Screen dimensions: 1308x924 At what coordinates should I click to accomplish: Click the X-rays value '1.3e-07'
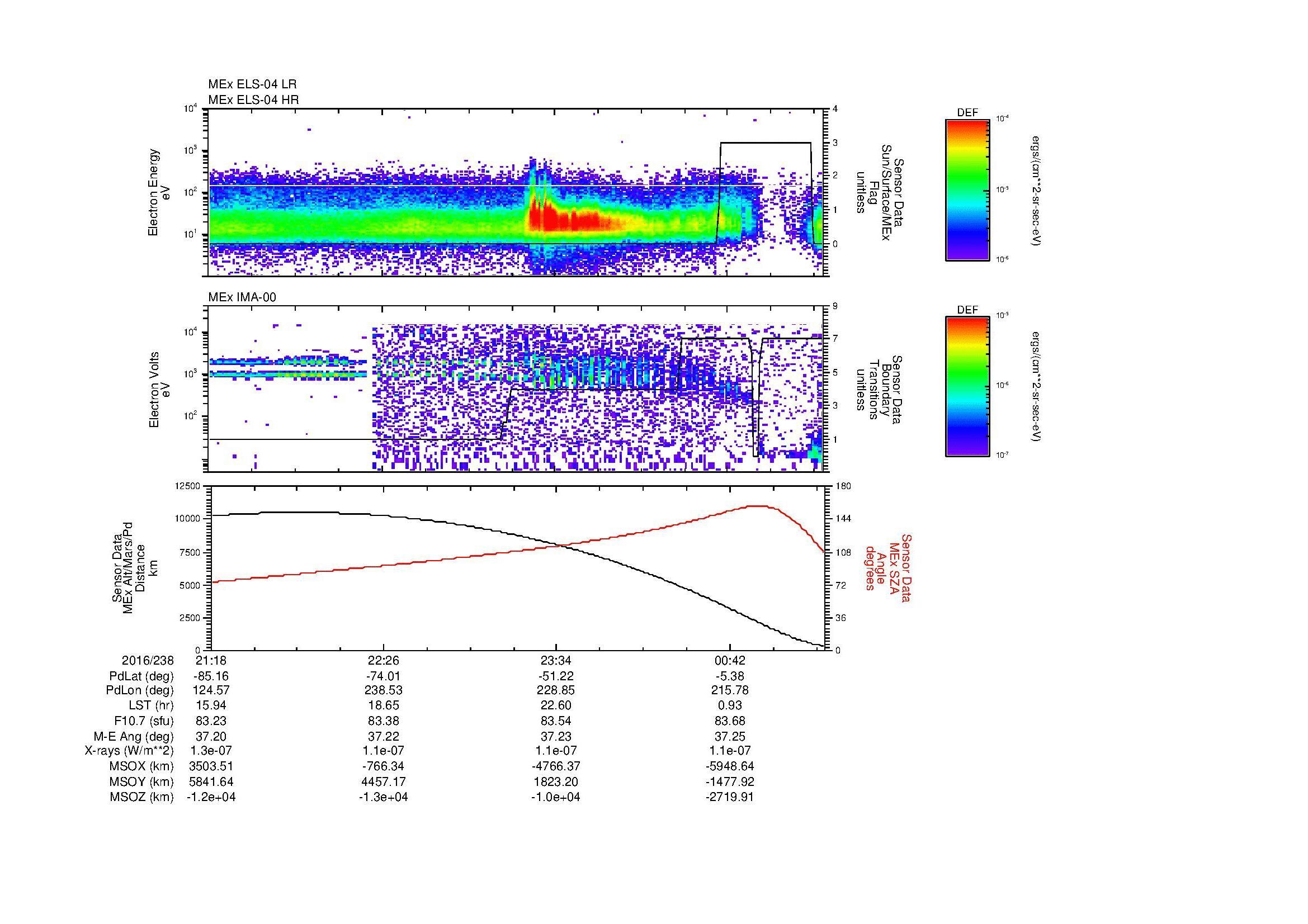pyautogui.click(x=211, y=751)
